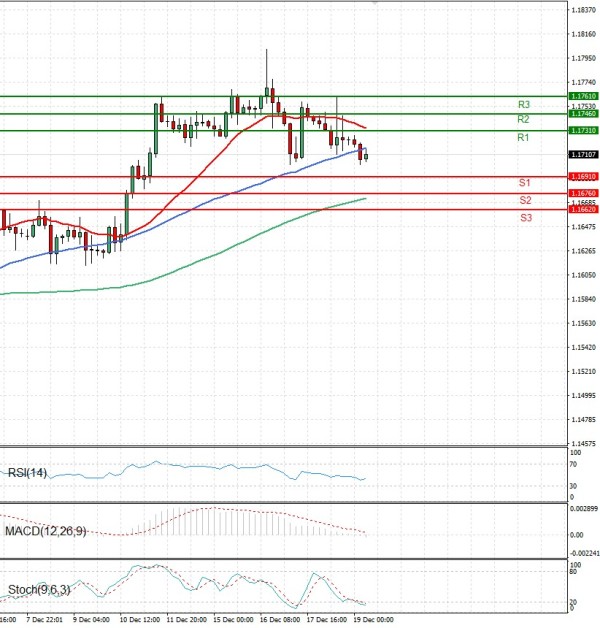The width and height of the screenshot is (600, 628).
Task: Select the 1.17610 green price tag
Action: click(x=582, y=96)
